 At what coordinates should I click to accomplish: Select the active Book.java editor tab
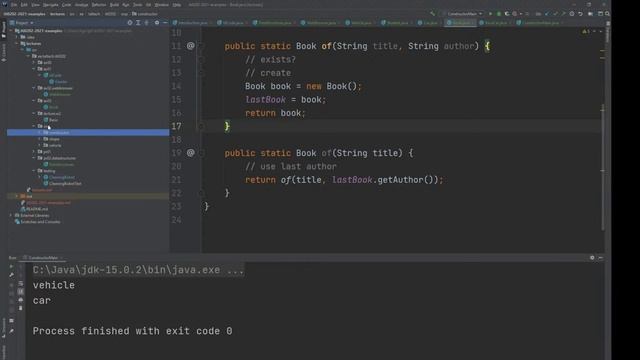pyautogui.click(x=460, y=23)
